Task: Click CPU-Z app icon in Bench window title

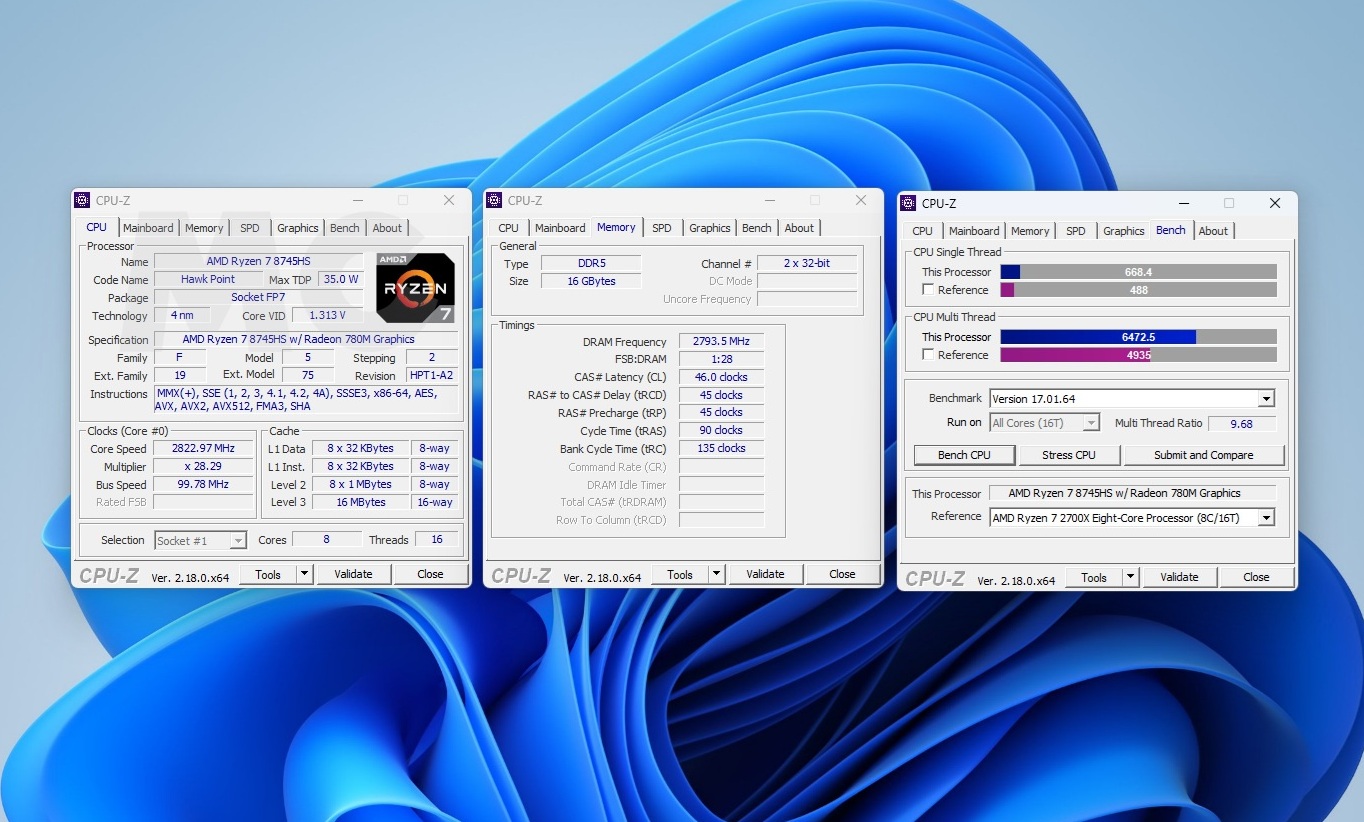Action: [x=908, y=203]
